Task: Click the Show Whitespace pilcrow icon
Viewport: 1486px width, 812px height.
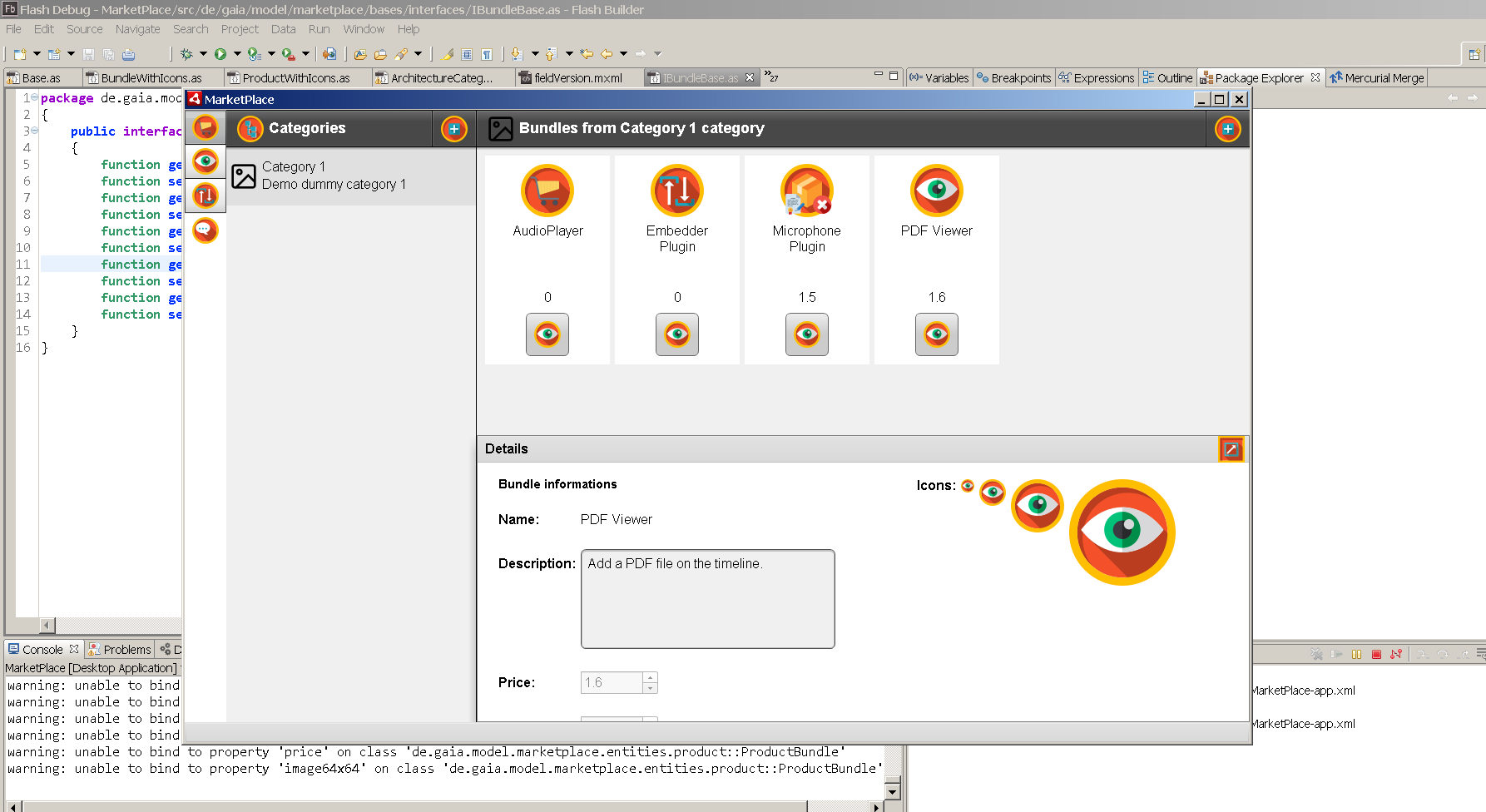Action: 487,54
